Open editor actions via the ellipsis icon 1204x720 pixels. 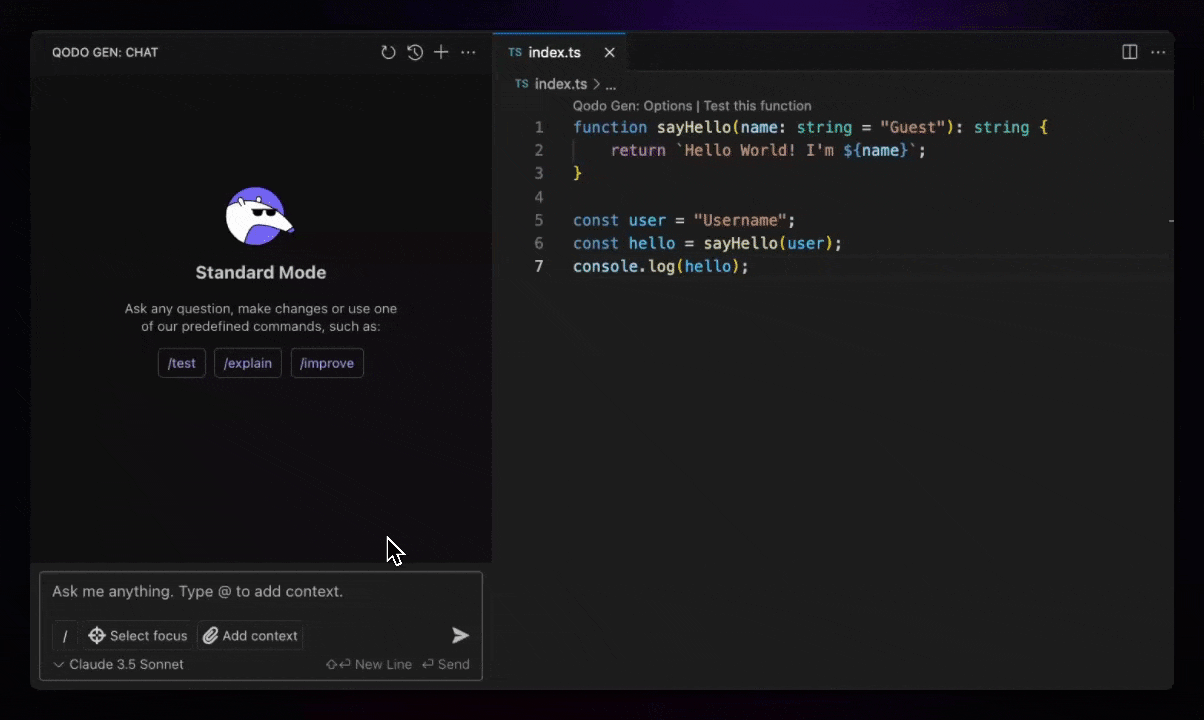click(x=1158, y=52)
